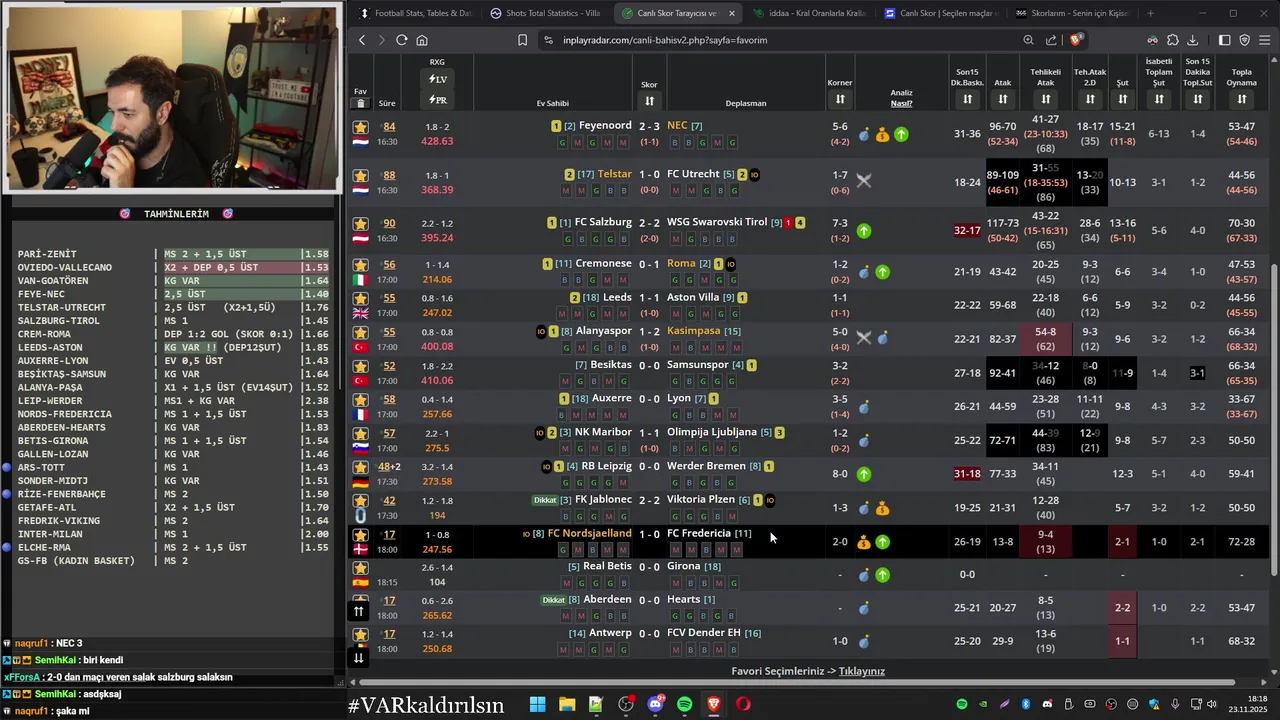Toggle favorite star for Cremonese match
The image size is (1280, 720).
(x=361, y=265)
